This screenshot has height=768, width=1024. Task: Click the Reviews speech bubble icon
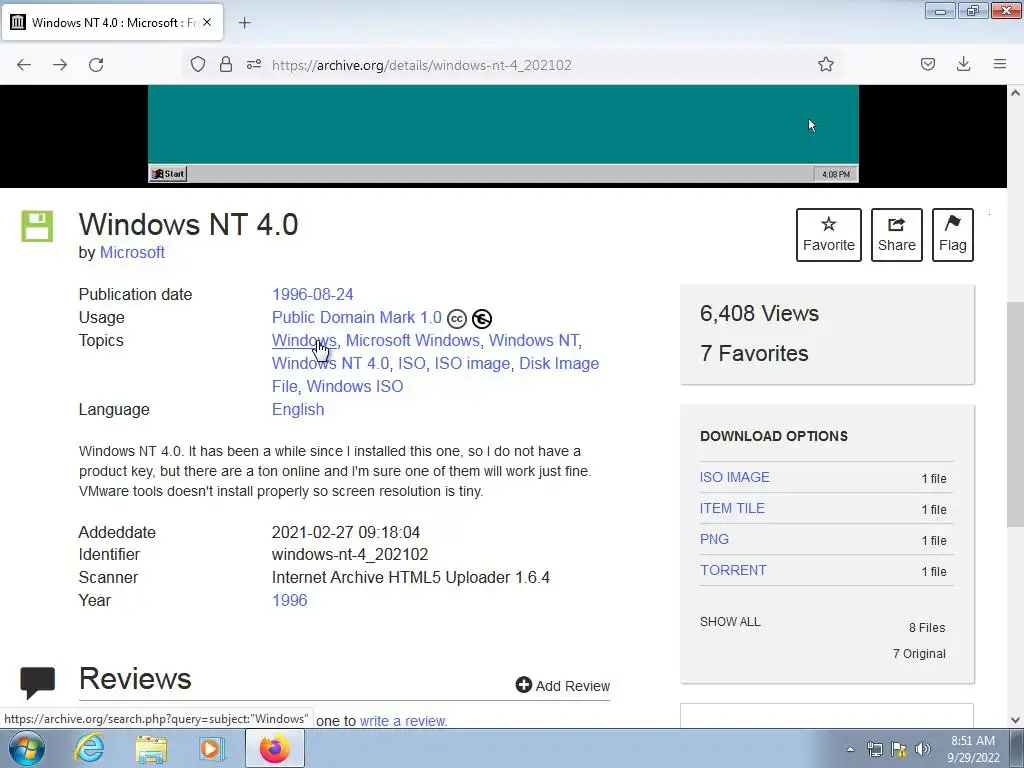pyautogui.click(x=37, y=682)
